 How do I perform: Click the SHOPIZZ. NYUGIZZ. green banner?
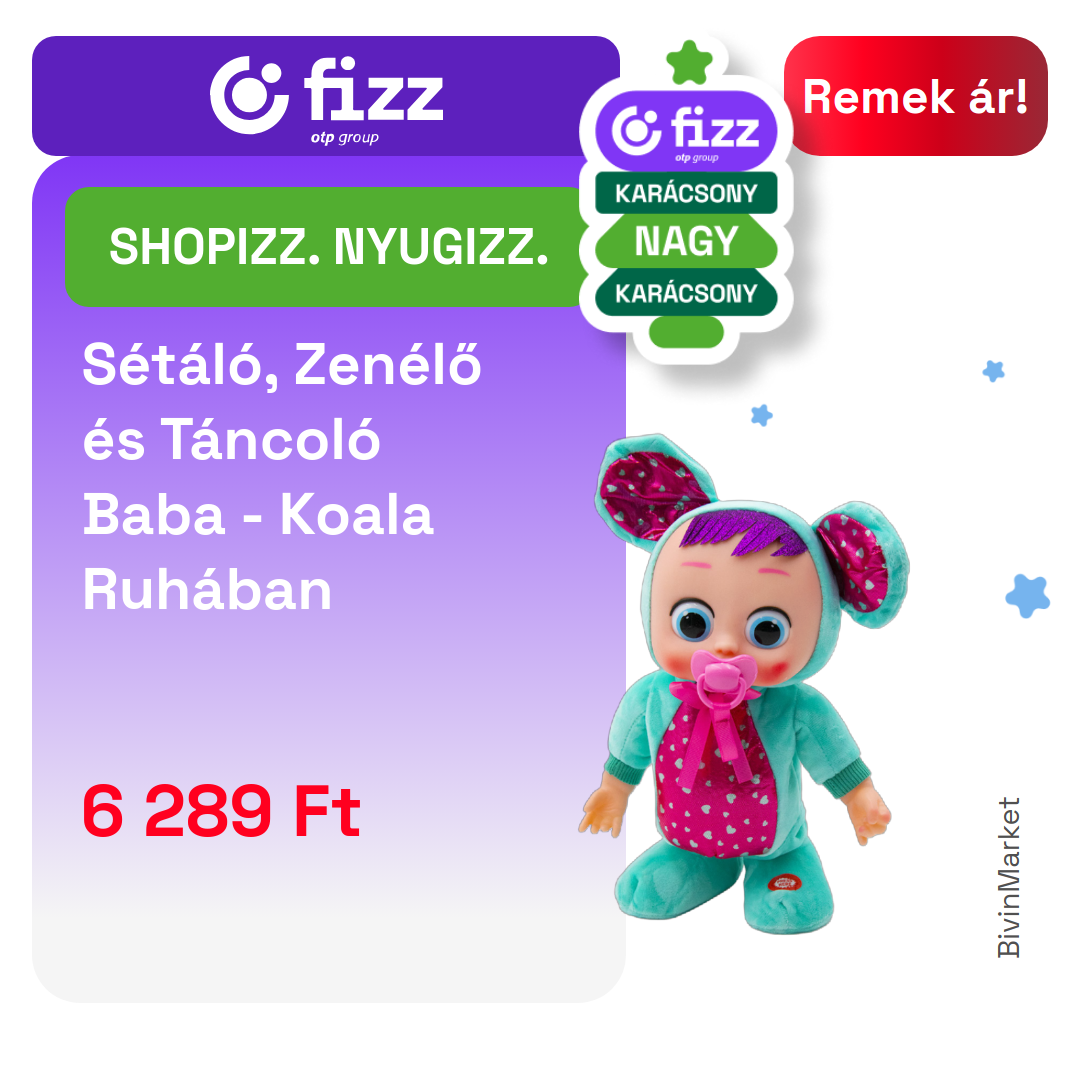pyautogui.click(x=326, y=247)
